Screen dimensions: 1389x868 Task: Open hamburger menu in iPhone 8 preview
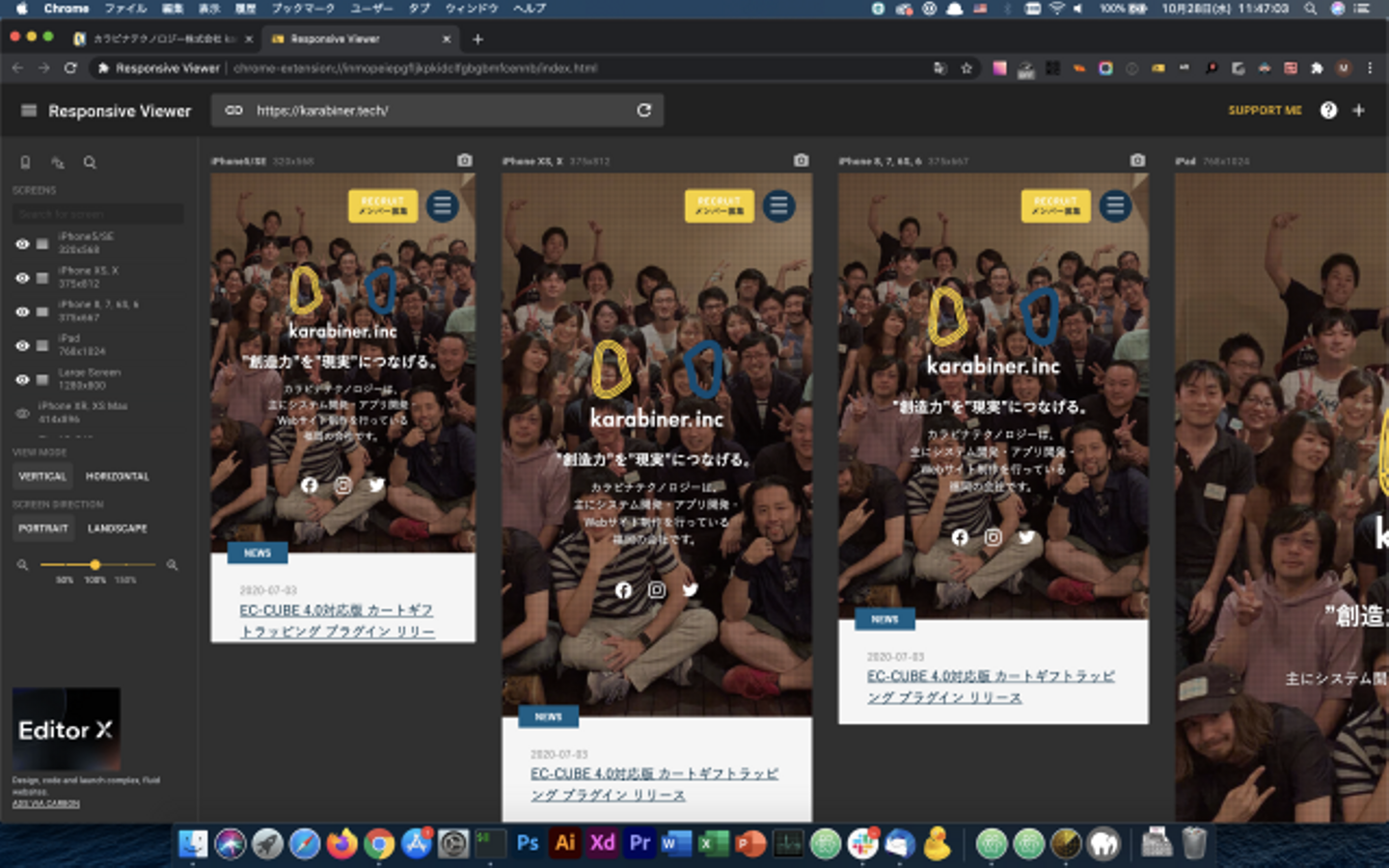coord(1115,205)
